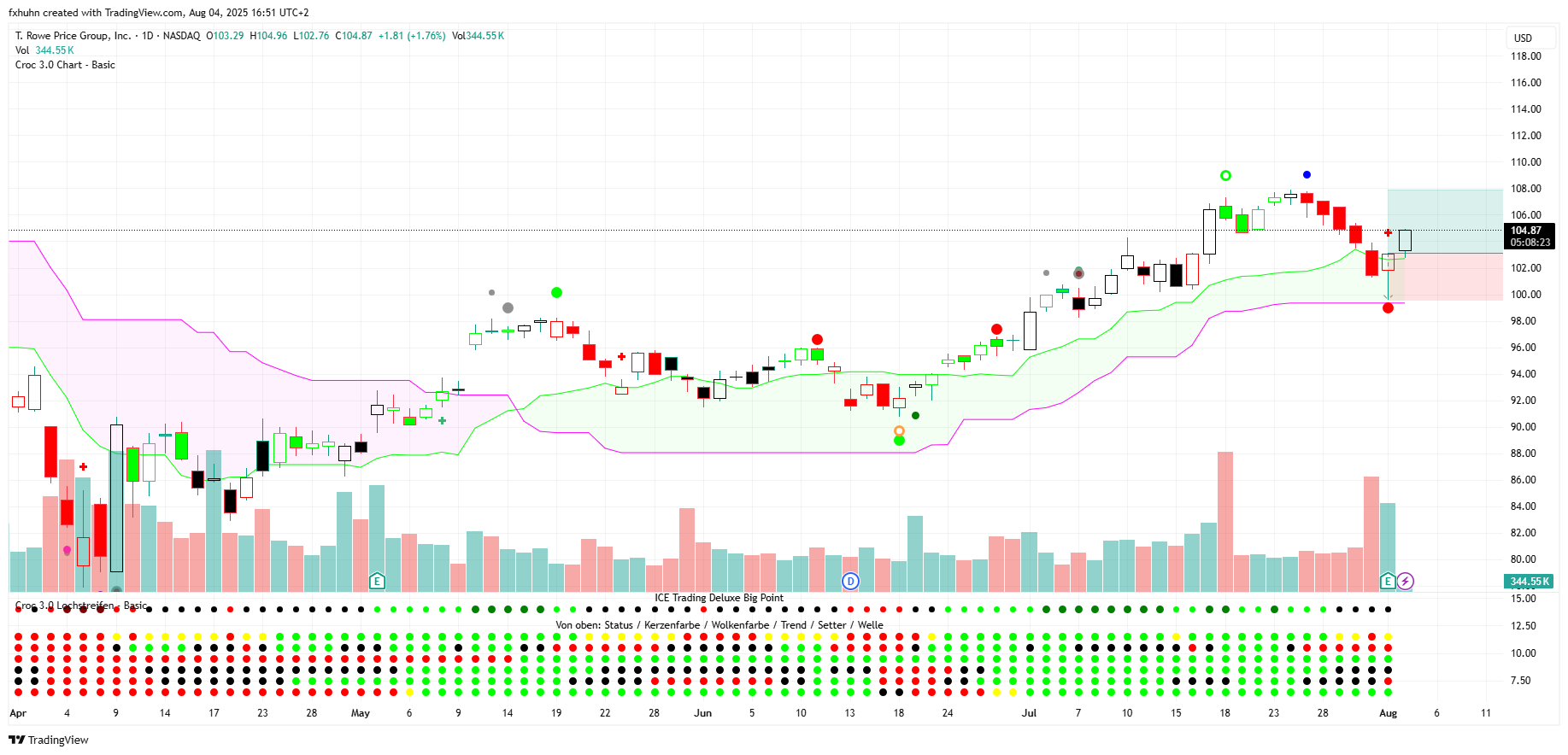Click the earnings E icon near May 6
The width and height of the screenshot is (1568, 755).
pos(377,582)
